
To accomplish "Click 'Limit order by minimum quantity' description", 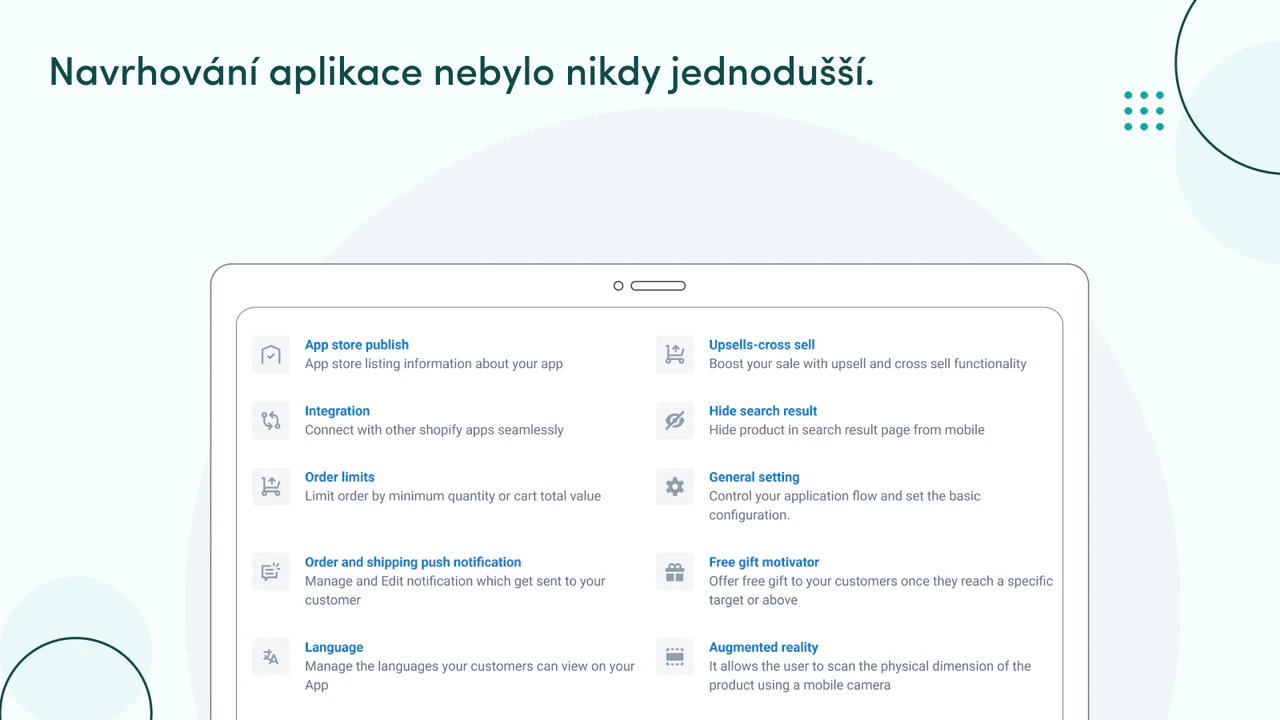I will [453, 496].
